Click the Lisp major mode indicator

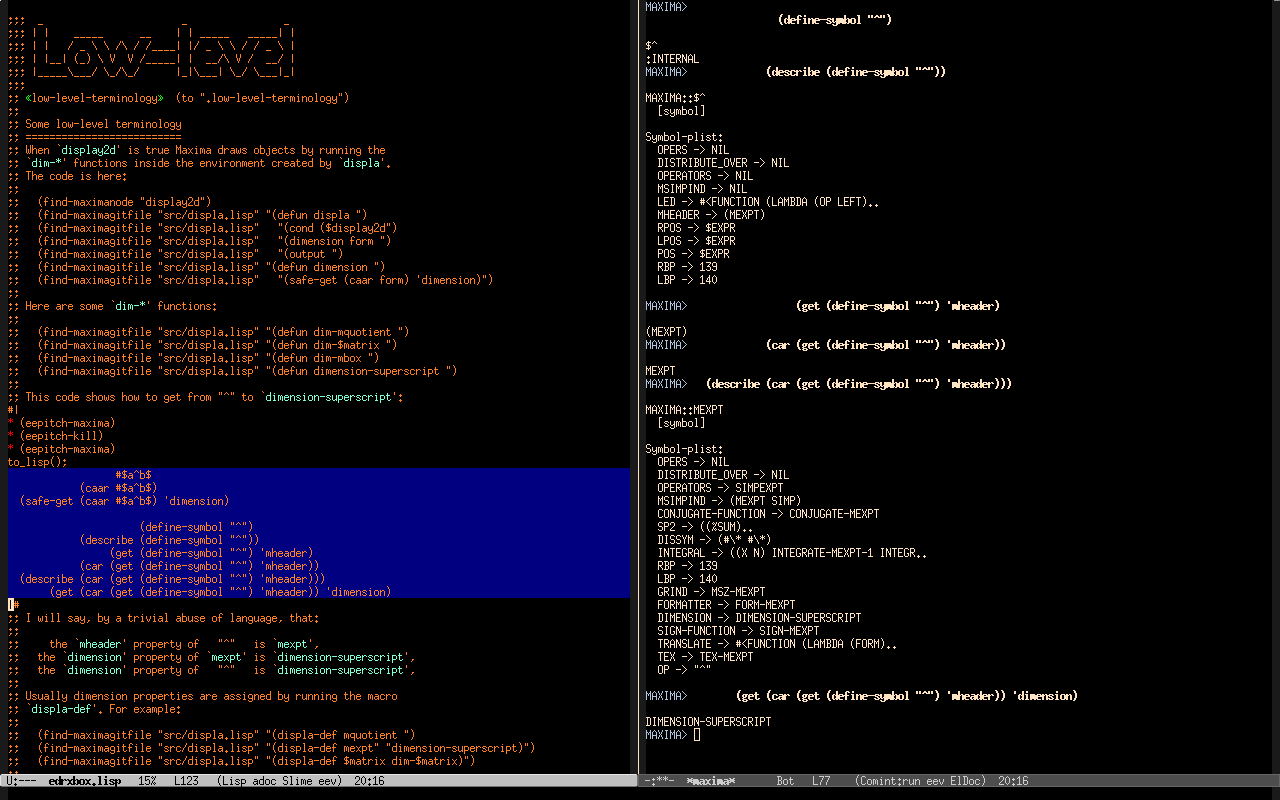[233, 781]
